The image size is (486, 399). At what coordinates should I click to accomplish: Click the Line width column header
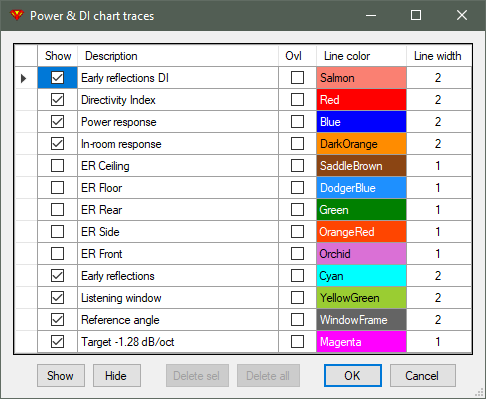(439, 56)
